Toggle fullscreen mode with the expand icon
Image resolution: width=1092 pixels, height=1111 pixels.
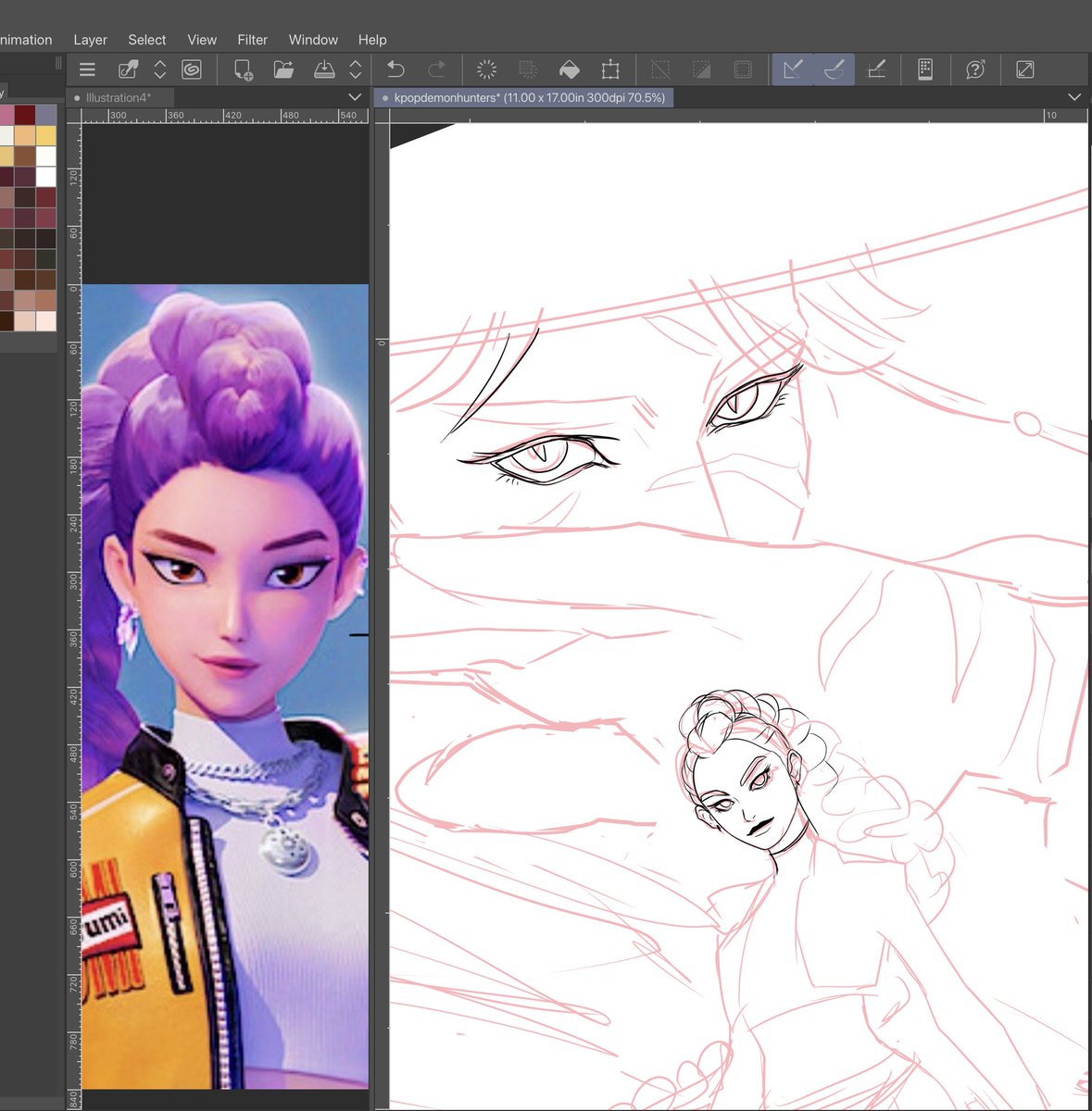pyautogui.click(x=1023, y=69)
